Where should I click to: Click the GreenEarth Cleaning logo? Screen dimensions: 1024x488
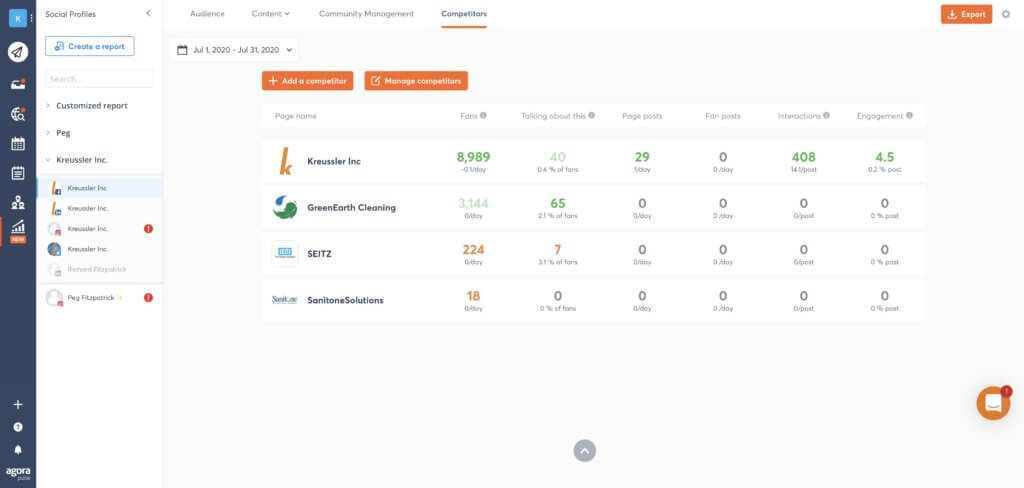(x=285, y=207)
